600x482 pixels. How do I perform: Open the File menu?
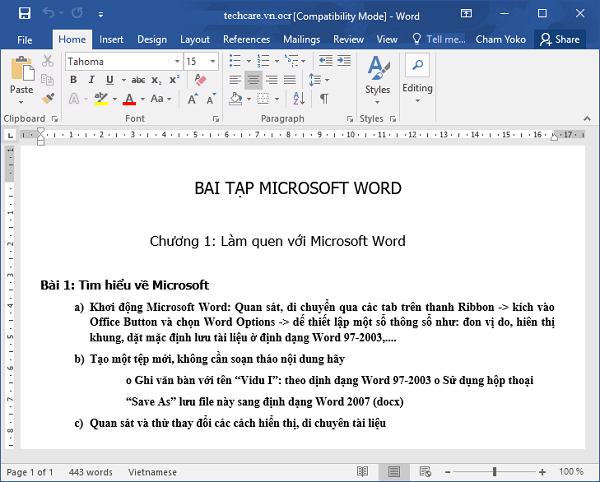[x=25, y=39]
